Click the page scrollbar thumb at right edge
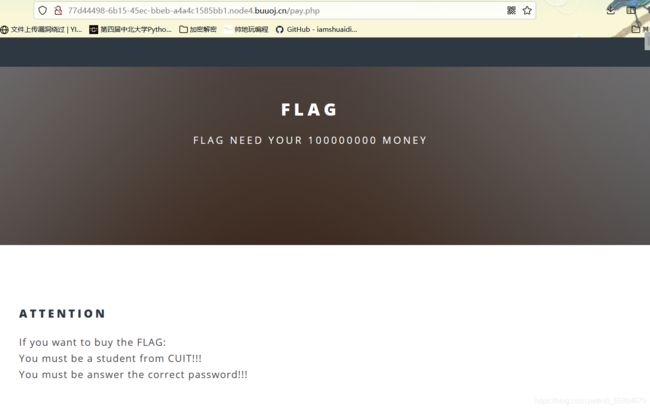Screen dimensions: 650x409 click(647, 41)
